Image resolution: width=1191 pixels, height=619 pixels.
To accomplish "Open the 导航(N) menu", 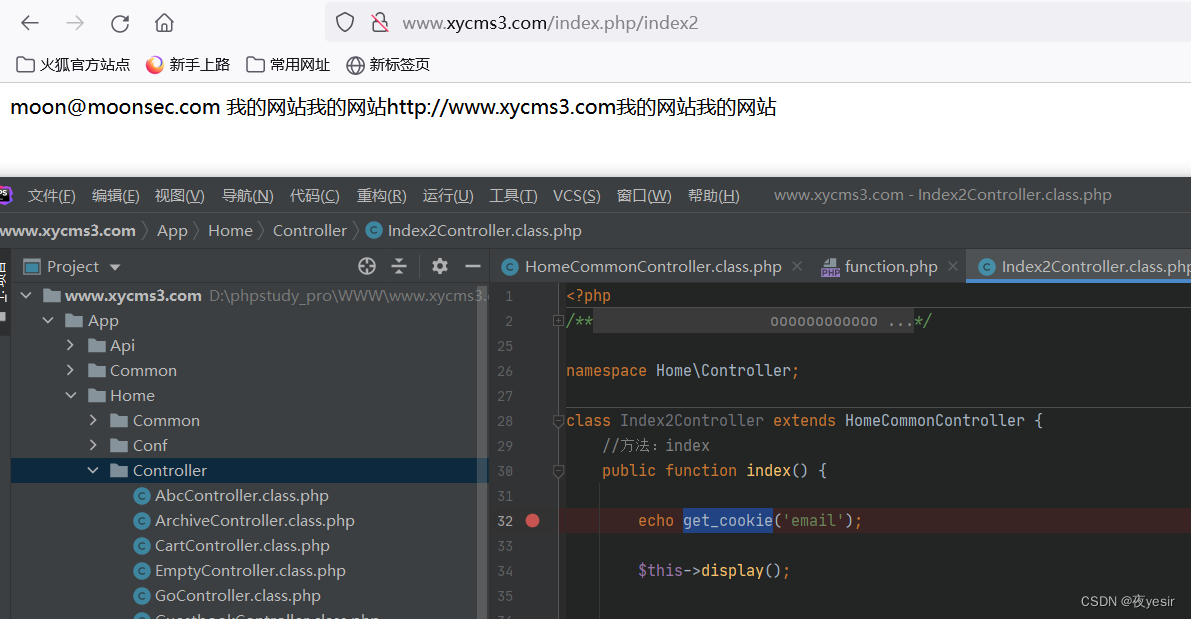I will pos(247,196).
